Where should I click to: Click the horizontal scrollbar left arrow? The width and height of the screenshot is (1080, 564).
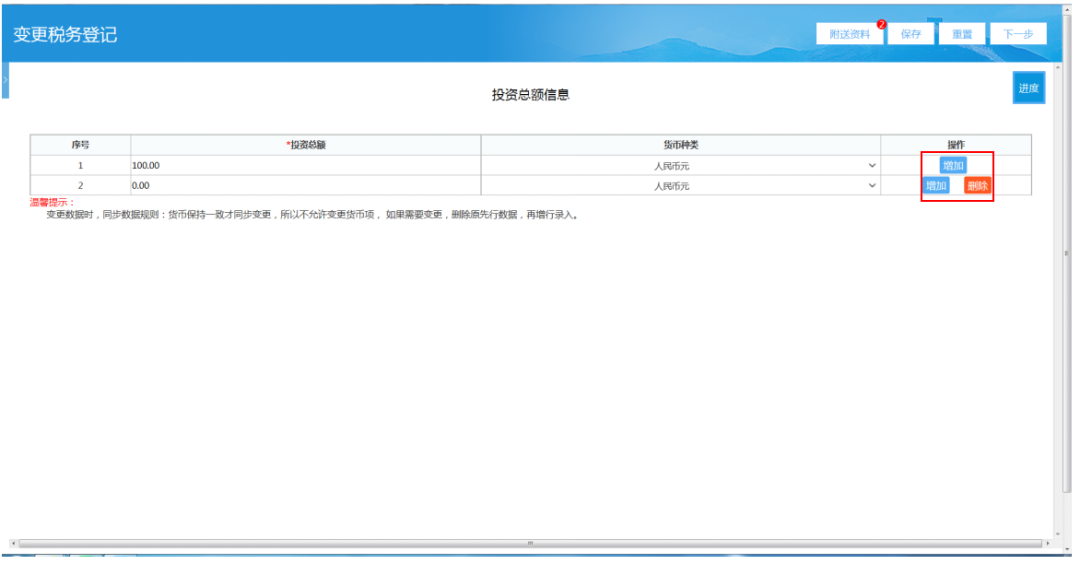(13, 543)
